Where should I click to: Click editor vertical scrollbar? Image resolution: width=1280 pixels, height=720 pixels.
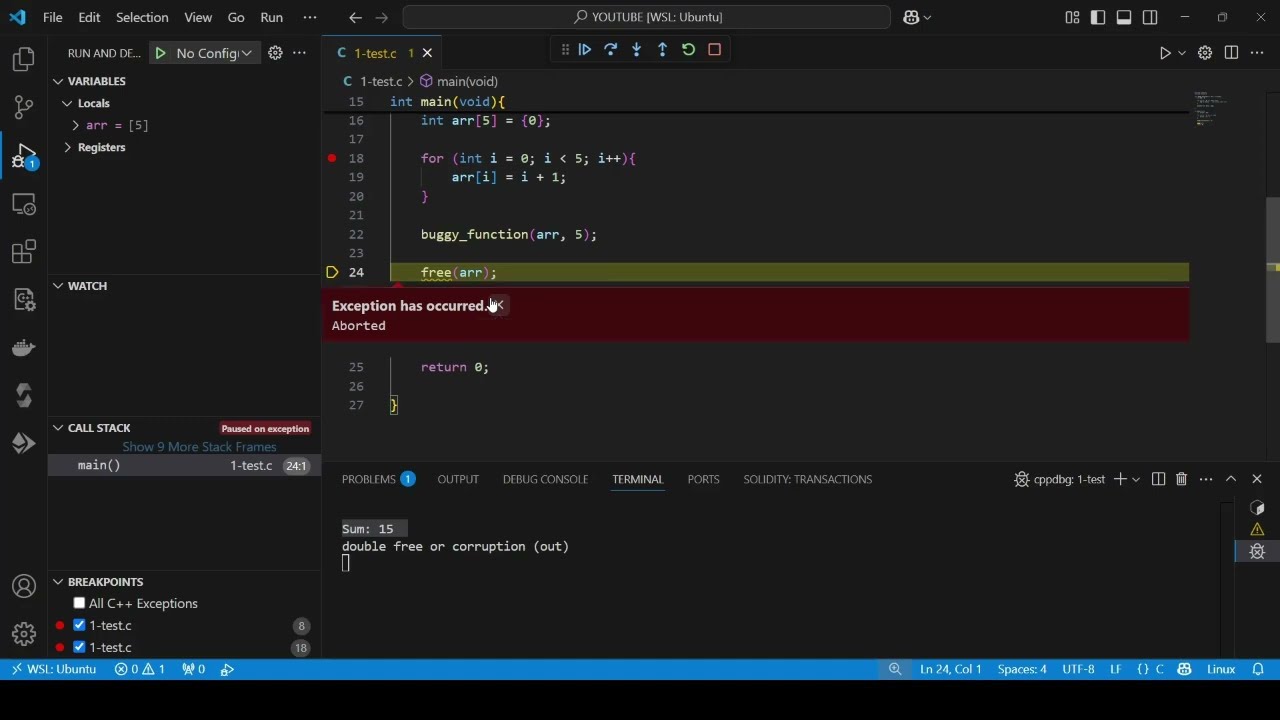[1272, 270]
